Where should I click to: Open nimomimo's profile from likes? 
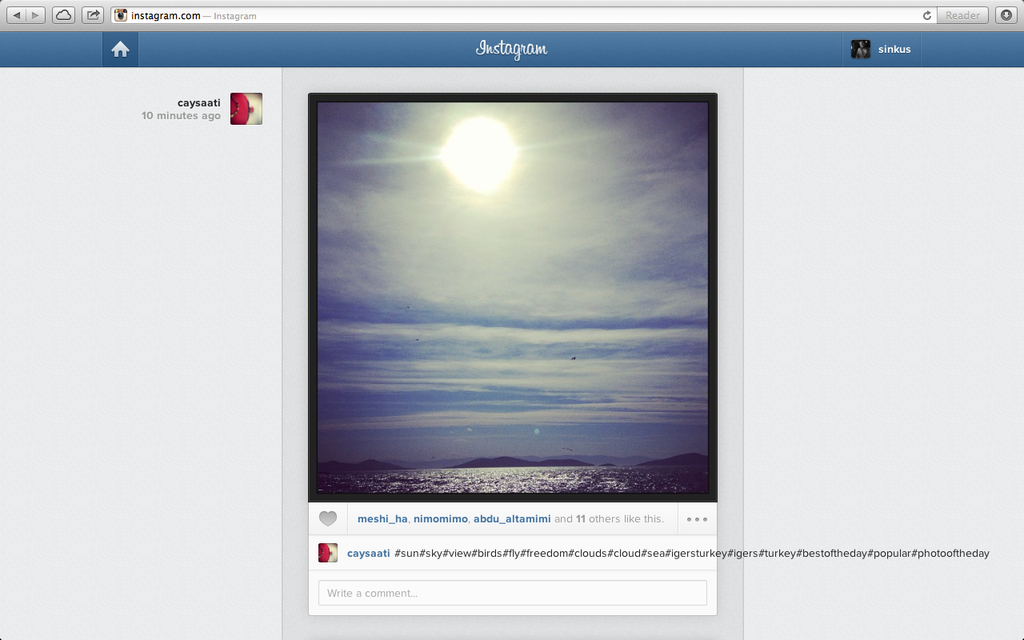(440, 519)
